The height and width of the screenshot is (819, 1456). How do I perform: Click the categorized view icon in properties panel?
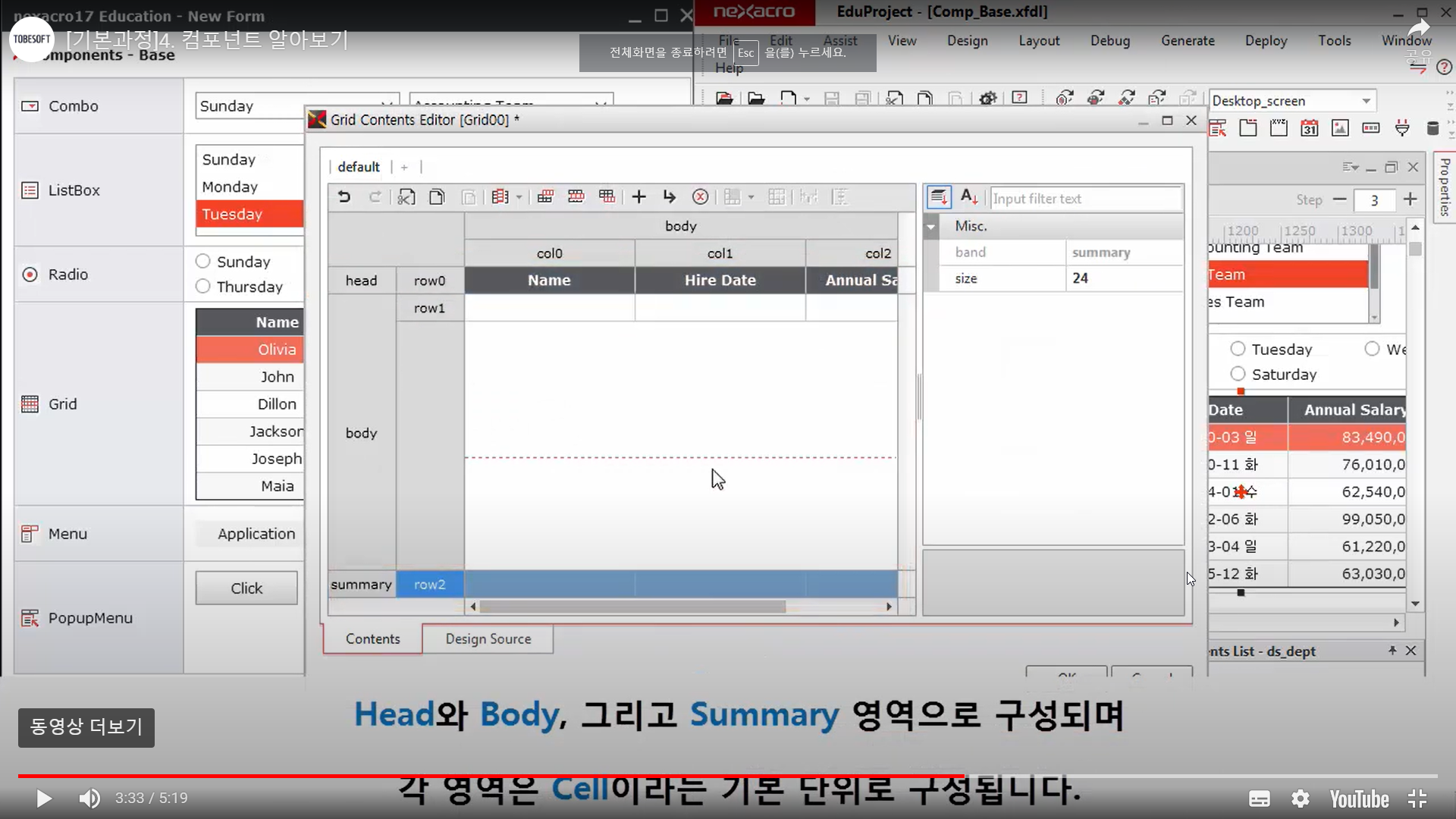coord(939,198)
